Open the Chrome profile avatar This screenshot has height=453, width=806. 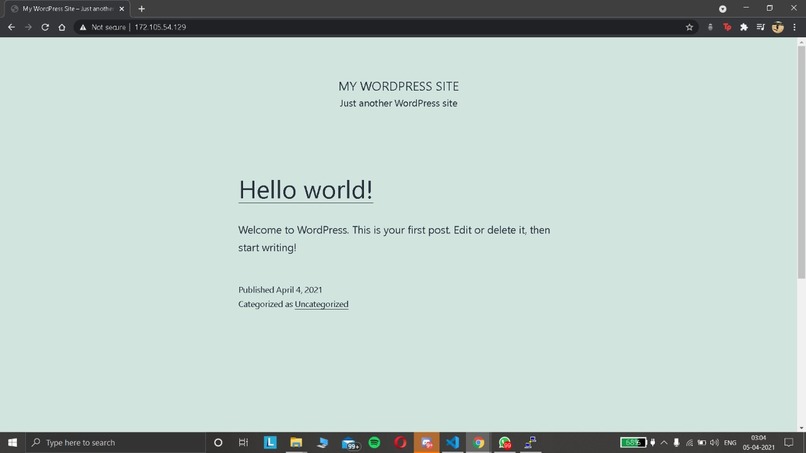778,27
